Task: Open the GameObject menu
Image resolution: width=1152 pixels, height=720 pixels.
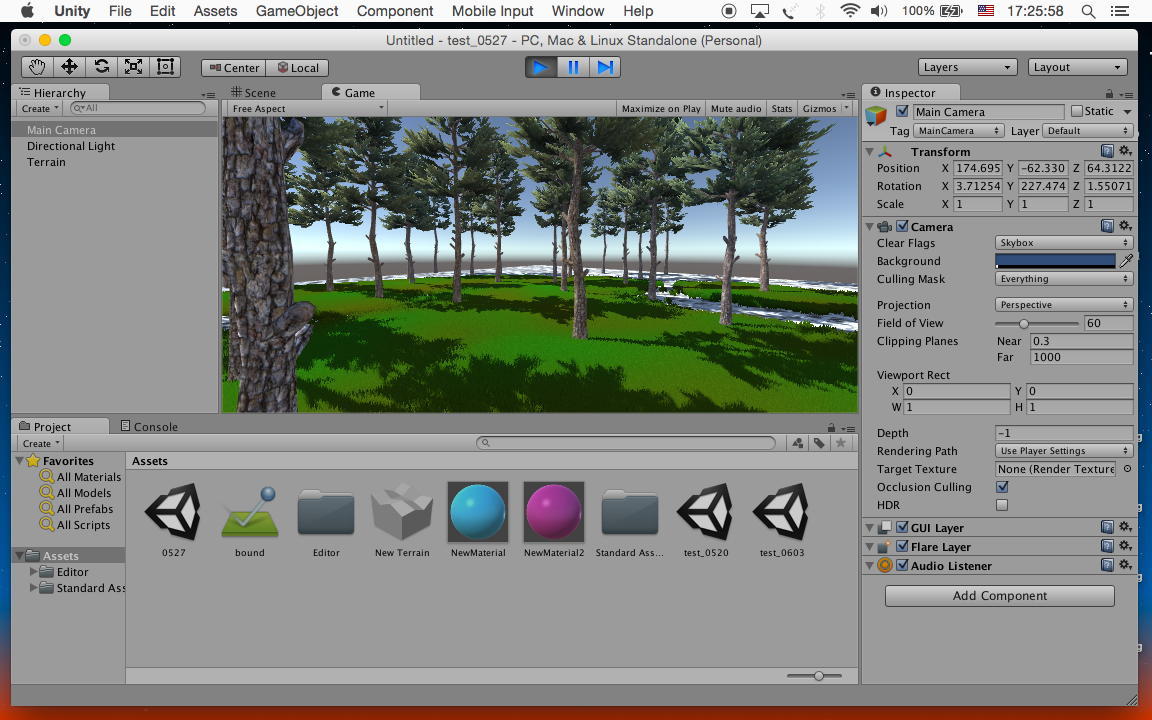Action: (x=297, y=11)
